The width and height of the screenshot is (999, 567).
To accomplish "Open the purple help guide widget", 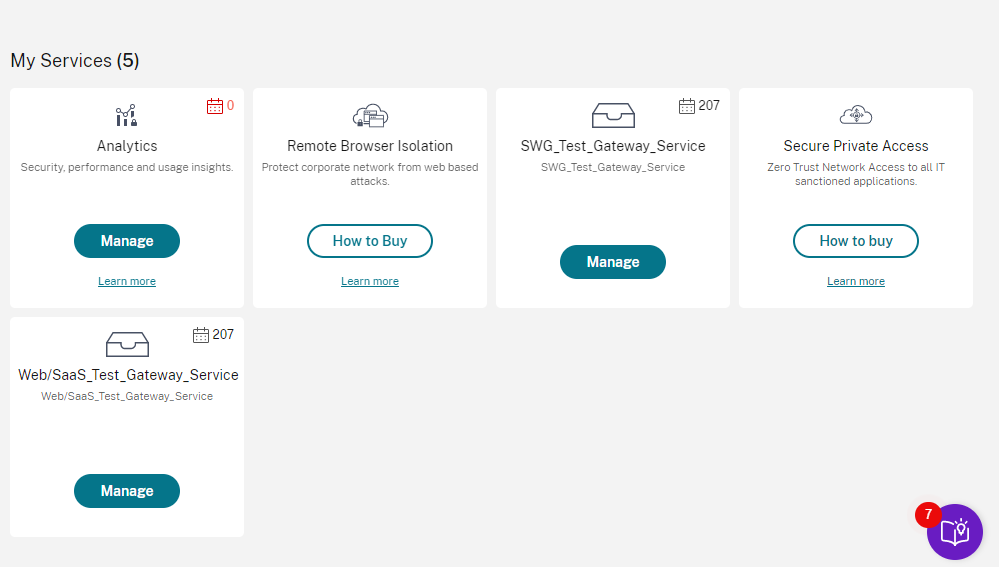I will pos(954,532).
